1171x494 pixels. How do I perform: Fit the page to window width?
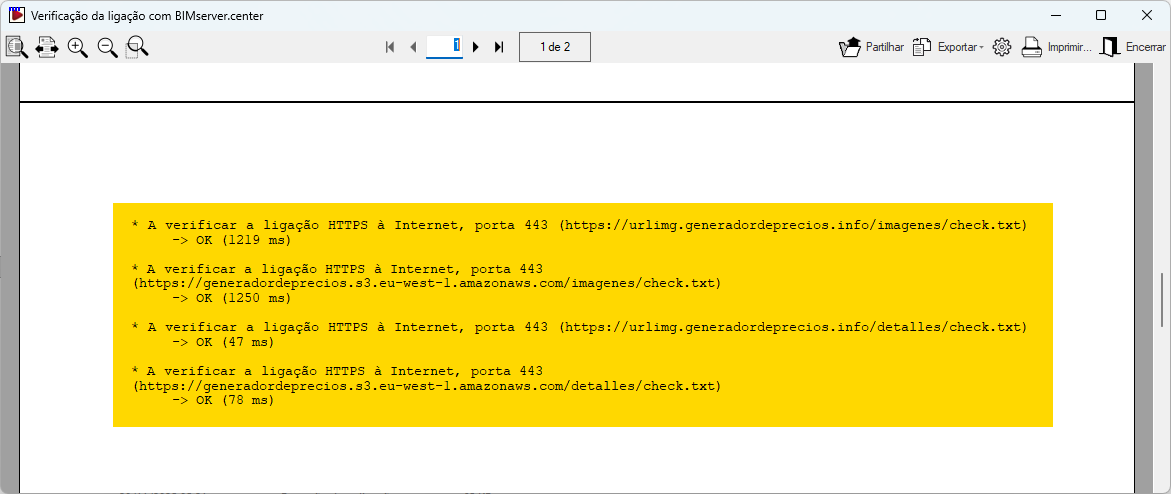[47, 47]
